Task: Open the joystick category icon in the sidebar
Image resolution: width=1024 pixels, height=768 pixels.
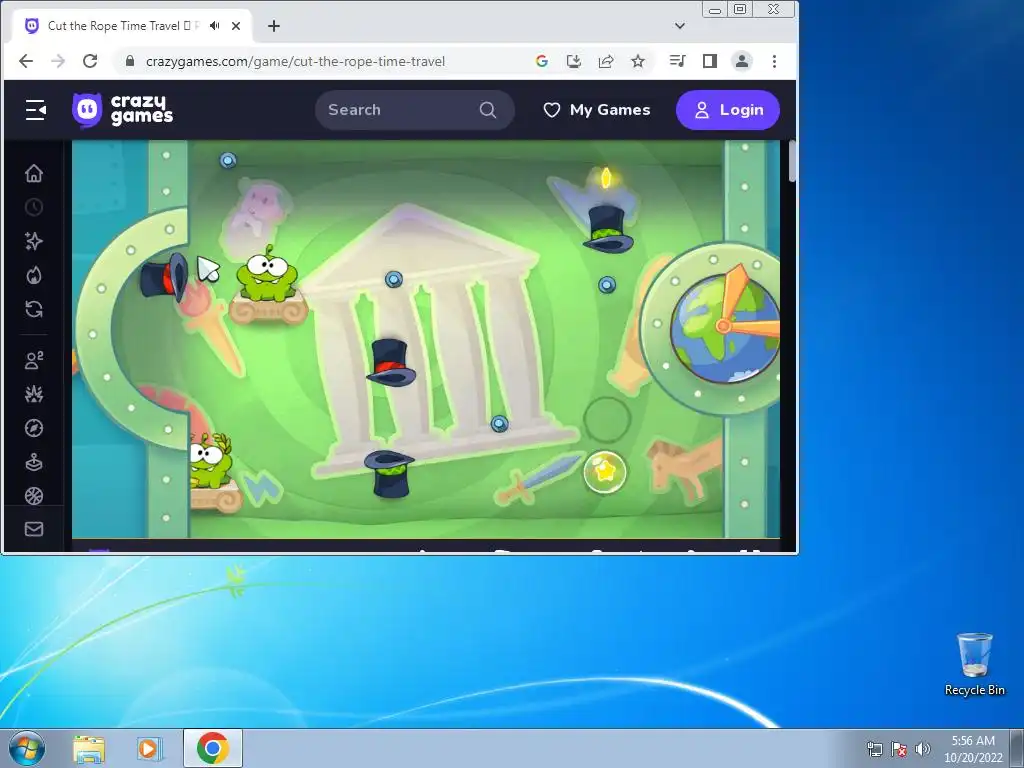Action: [x=34, y=462]
